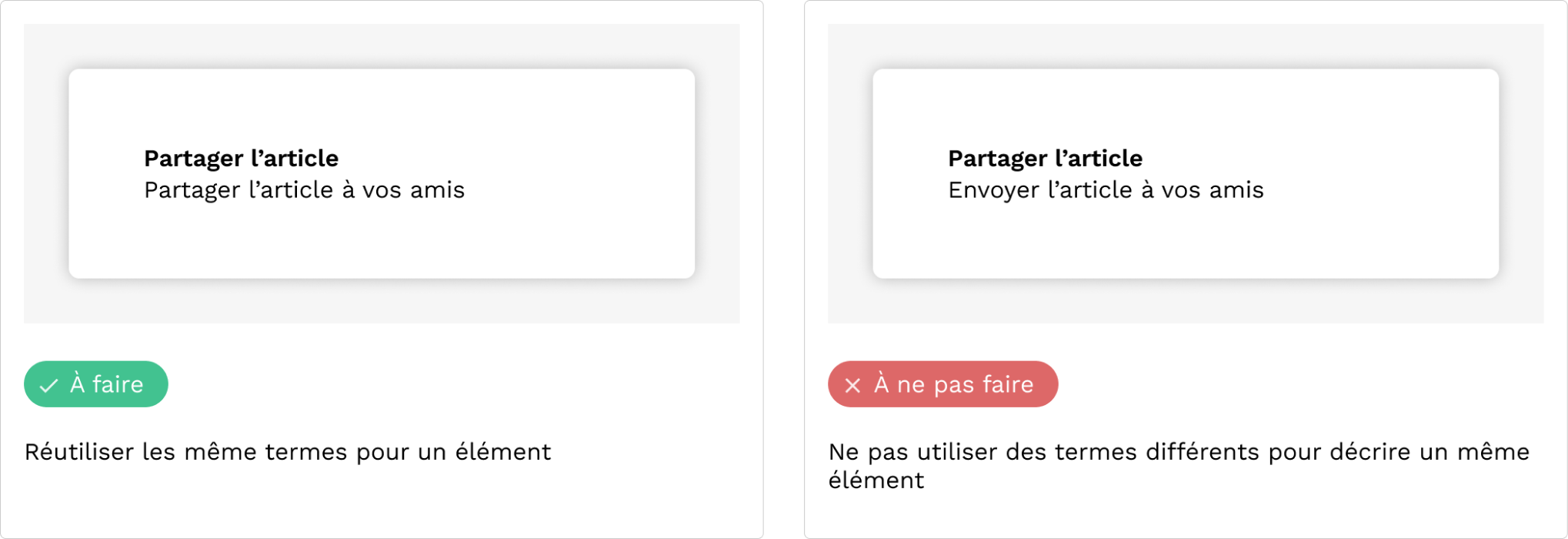This screenshot has width=1568, height=539.
Task: Select the green 'À faire' label text
Action: click(x=107, y=384)
